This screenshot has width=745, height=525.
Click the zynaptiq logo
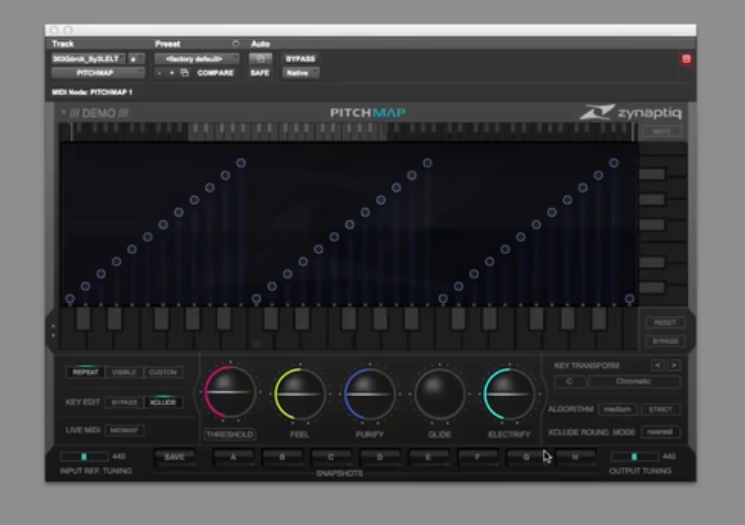[x=630, y=112]
